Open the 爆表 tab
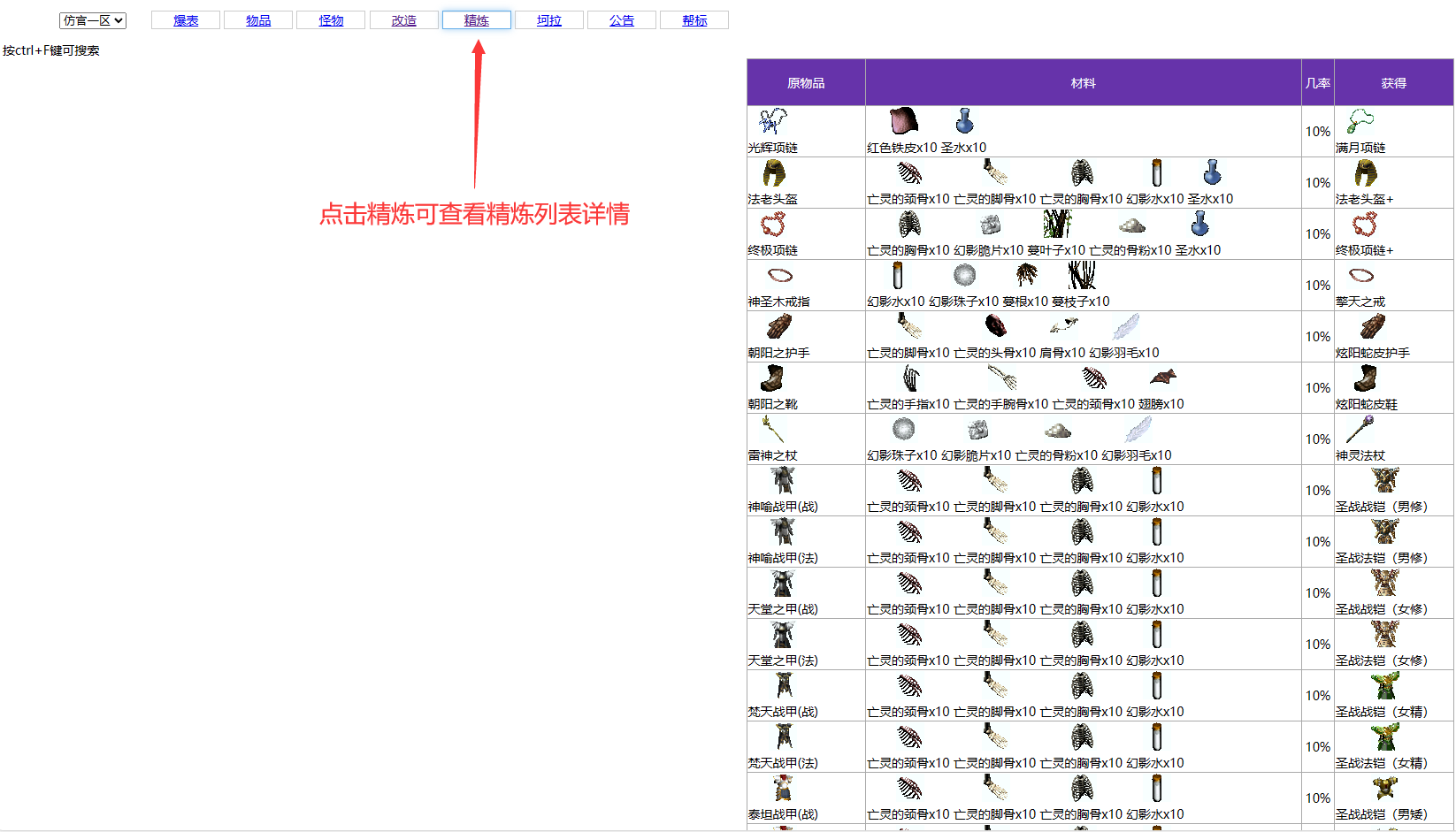The width and height of the screenshot is (1456, 832). pyautogui.click(x=186, y=20)
